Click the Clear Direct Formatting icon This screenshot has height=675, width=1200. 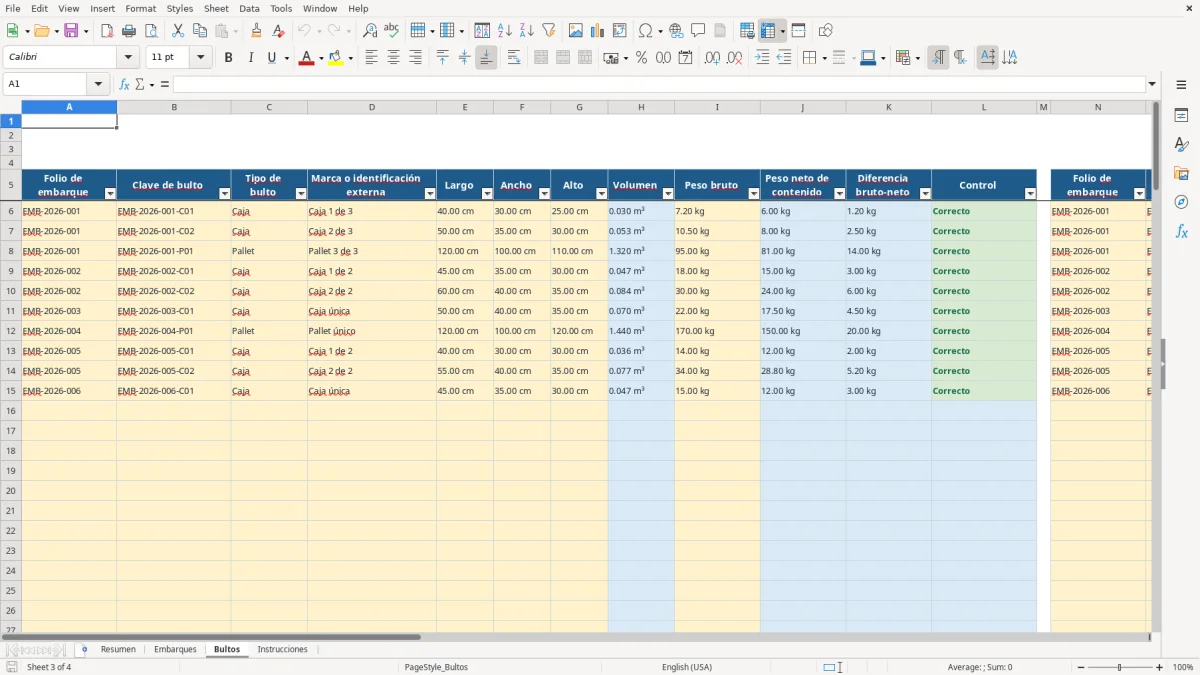click(278, 31)
